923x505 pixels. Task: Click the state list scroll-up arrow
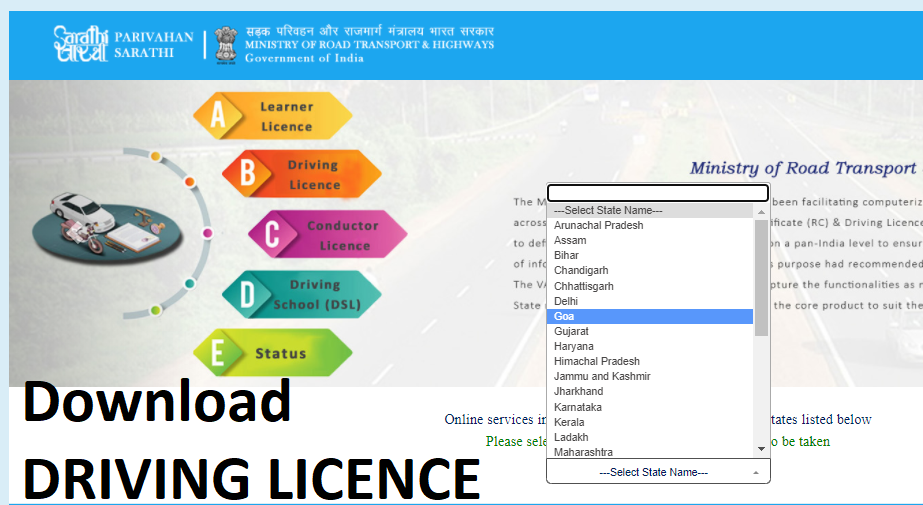[761, 211]
